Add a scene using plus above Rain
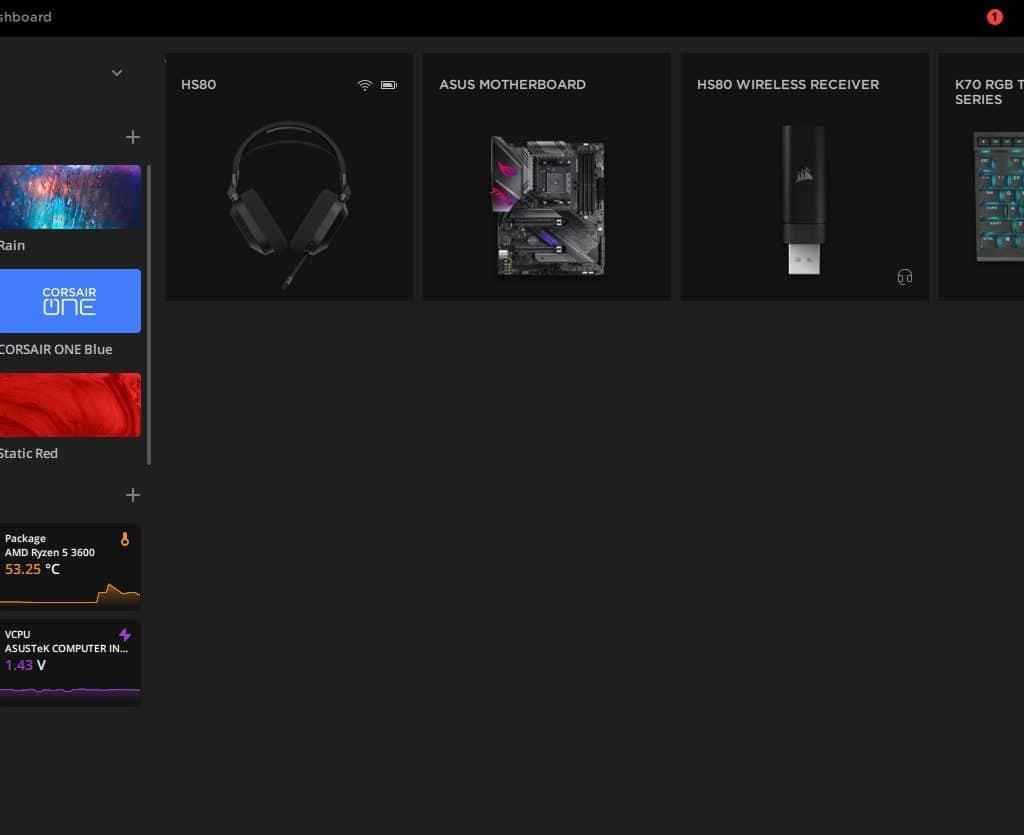The width and height of the screenshot is (1024, 835). [x=133, y=137]
